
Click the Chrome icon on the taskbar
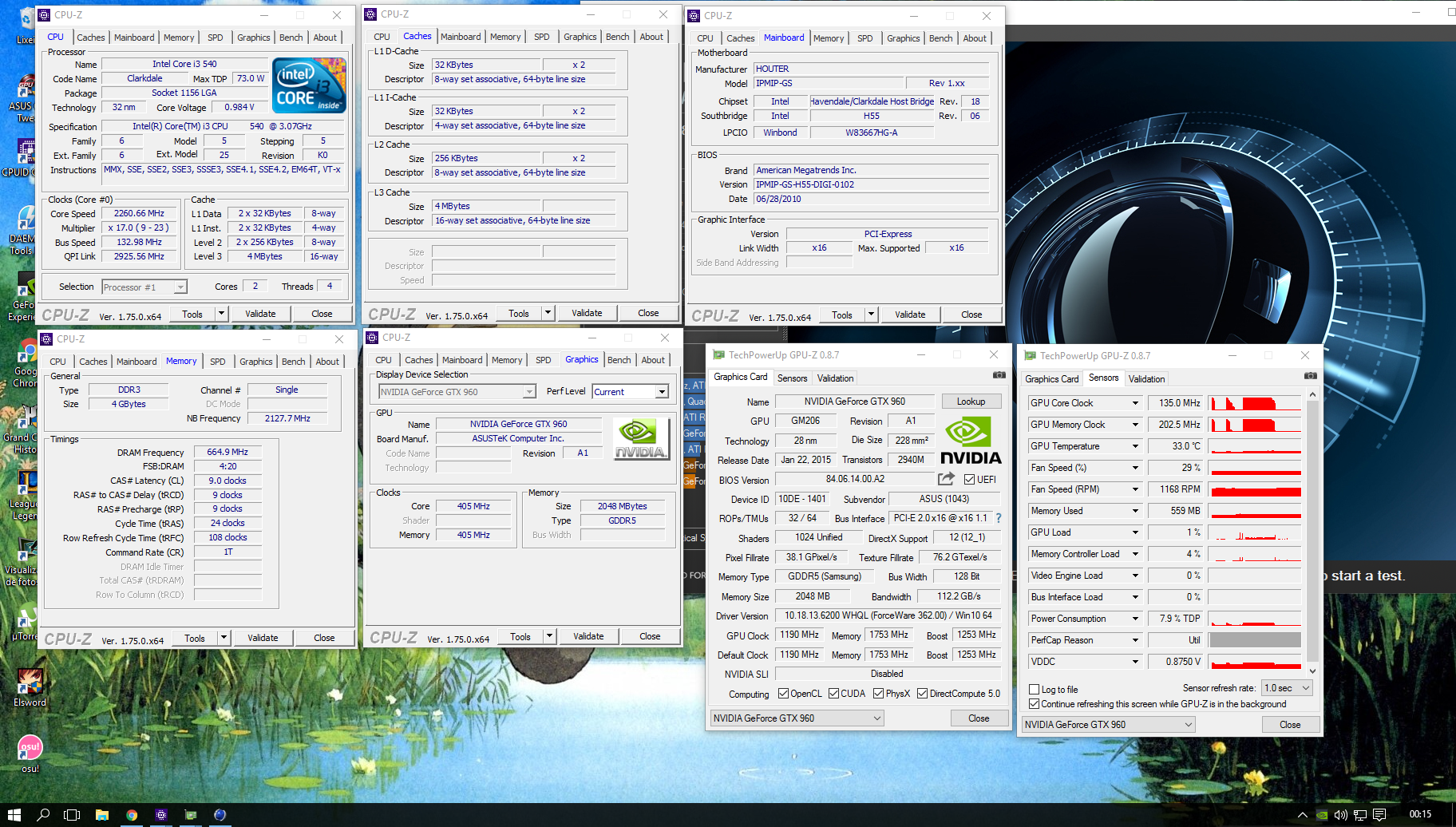pos(132,815)
